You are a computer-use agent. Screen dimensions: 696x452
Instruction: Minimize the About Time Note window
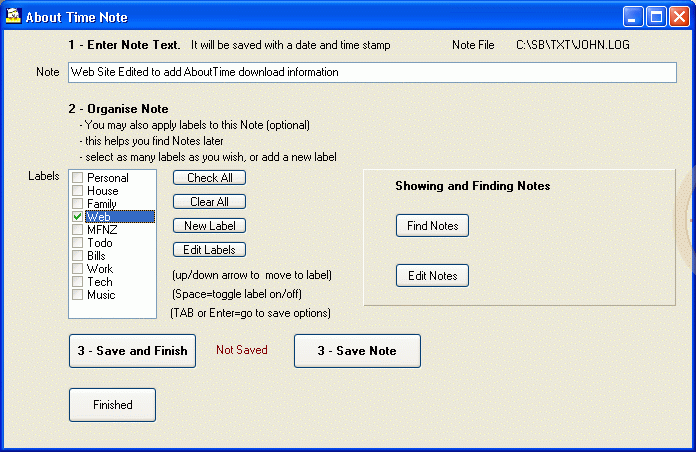pos(633,17)
